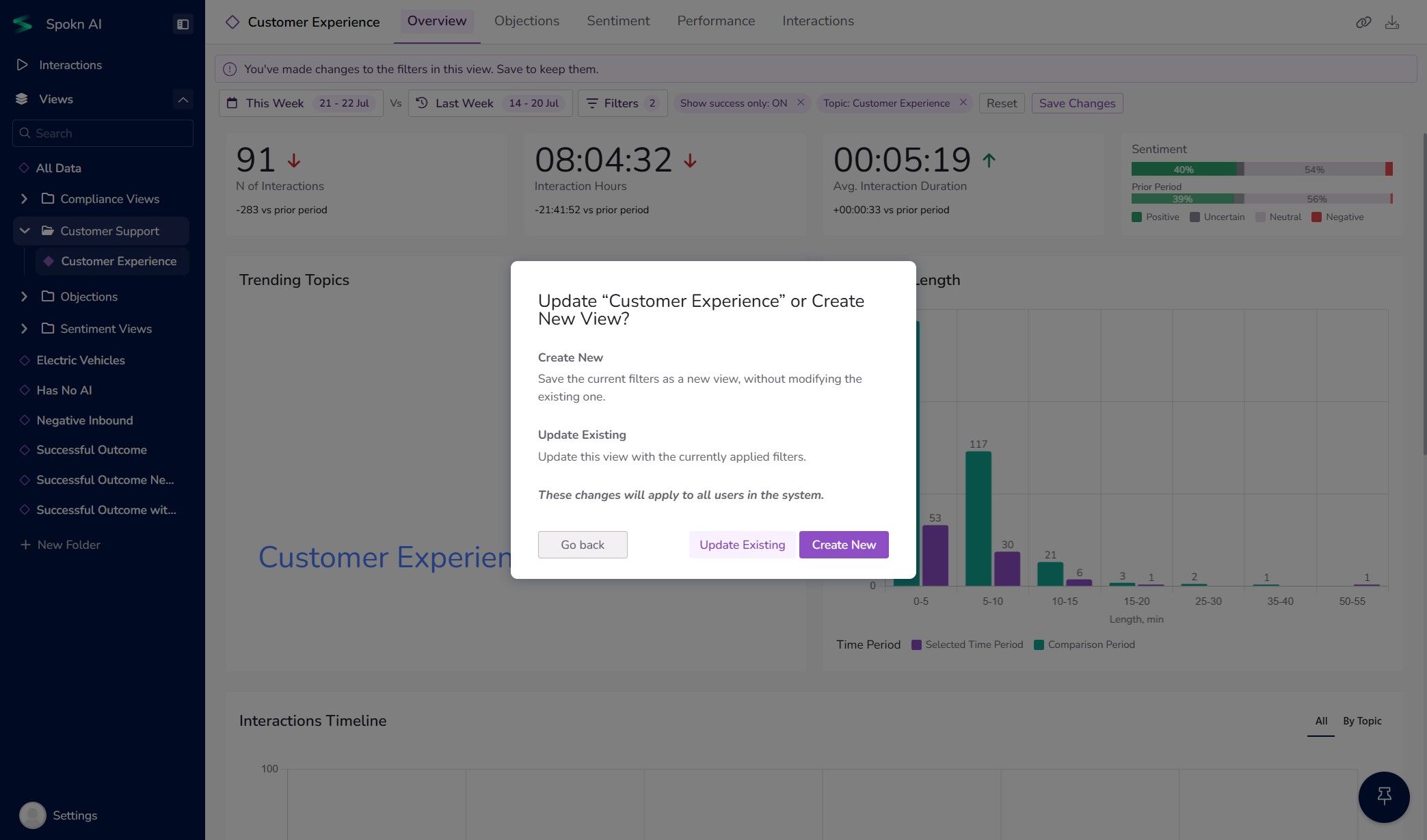
Task: Click the Spokn AI logo icon
Action: pos(23,24)
